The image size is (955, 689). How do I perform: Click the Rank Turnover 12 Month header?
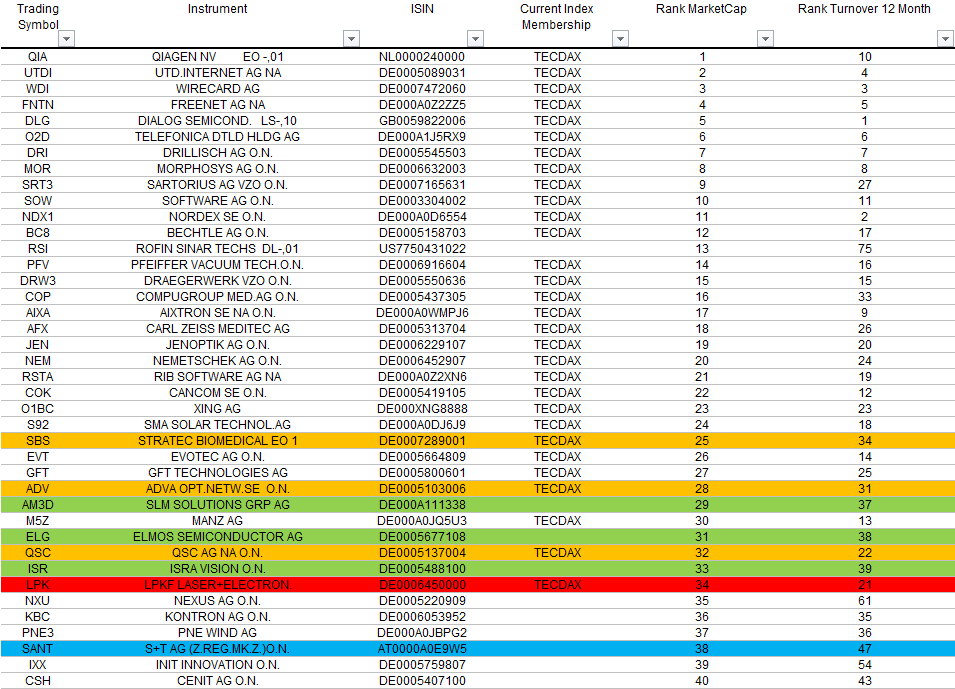click(x=862, y=9)
